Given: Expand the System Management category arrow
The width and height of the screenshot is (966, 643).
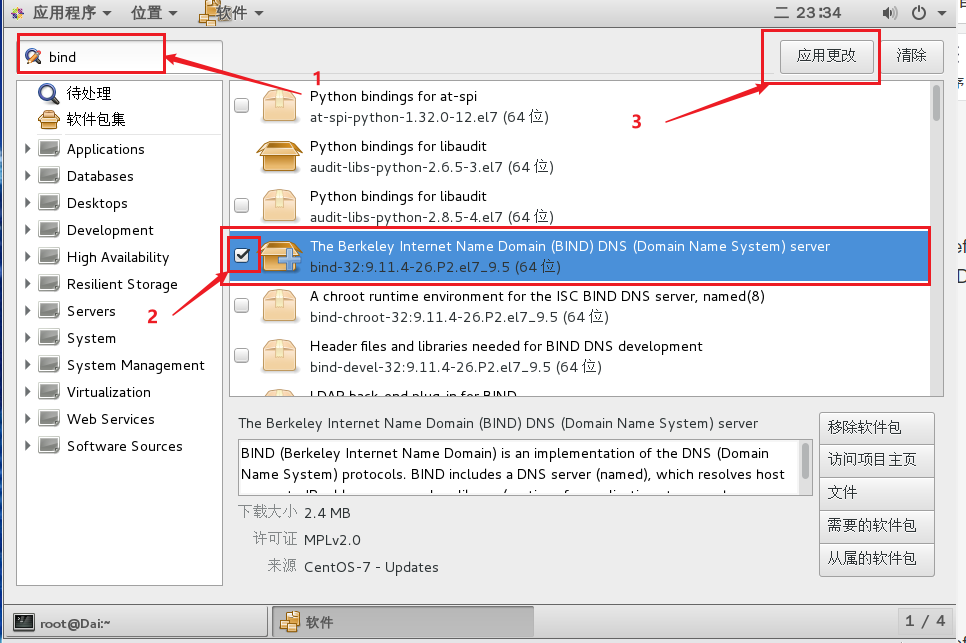Looking at the screenshot, I should click(x=28, y=365).
